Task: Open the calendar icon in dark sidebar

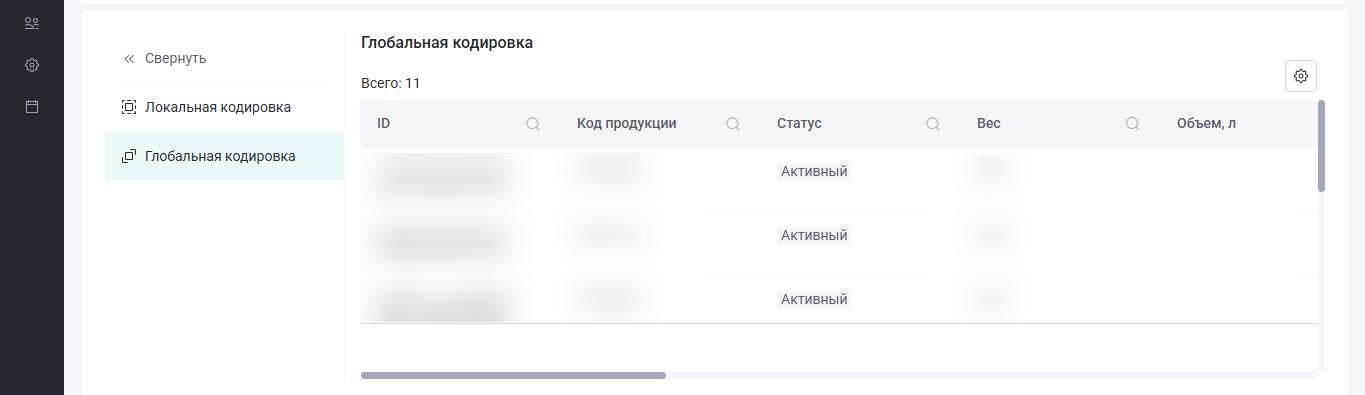Action: [x=32, y=106]
